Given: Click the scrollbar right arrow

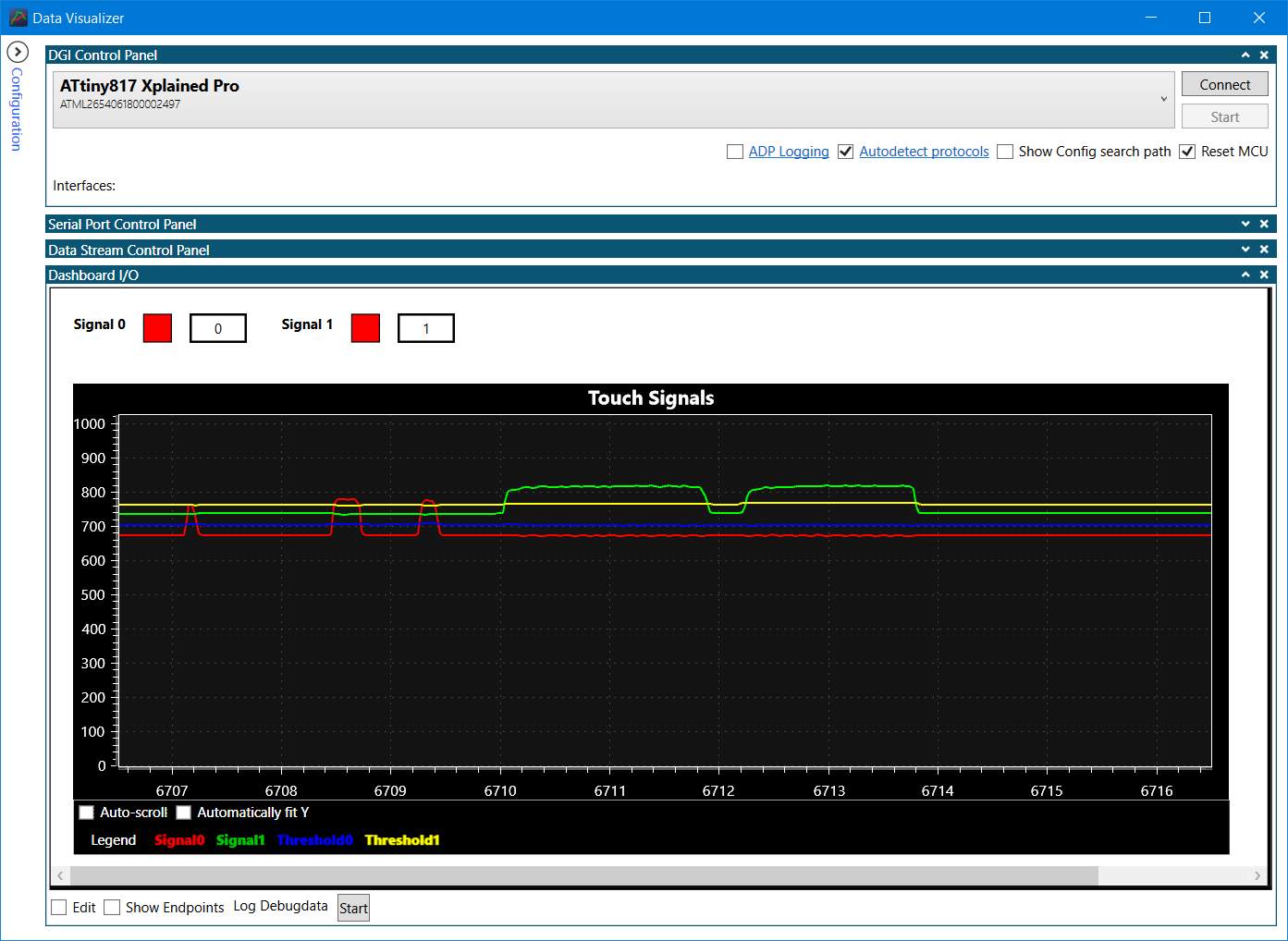Looking at the screenshot, I should [x=1257, y=875].
